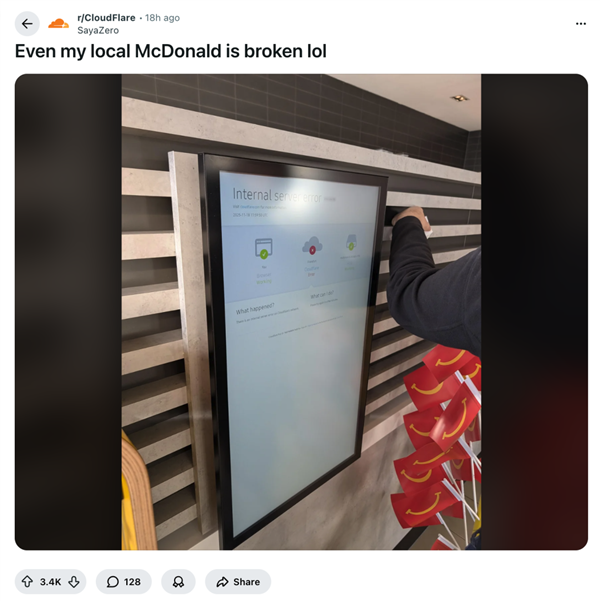600x601 pixels.
Task: Click the orange Cloudflare subreddit avatar
Action: click(58, 24)
